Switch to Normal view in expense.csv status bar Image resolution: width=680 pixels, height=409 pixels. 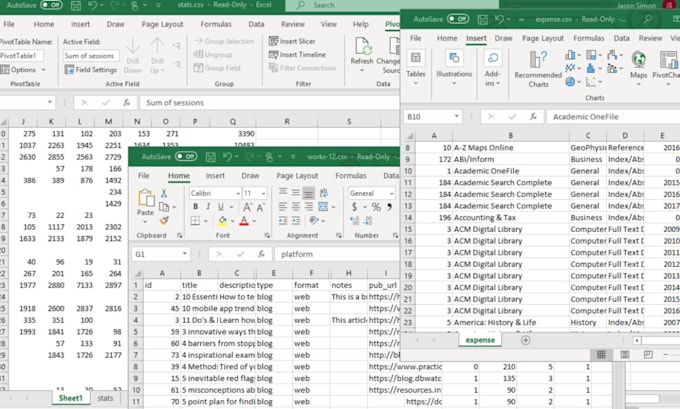click(601, 354)
